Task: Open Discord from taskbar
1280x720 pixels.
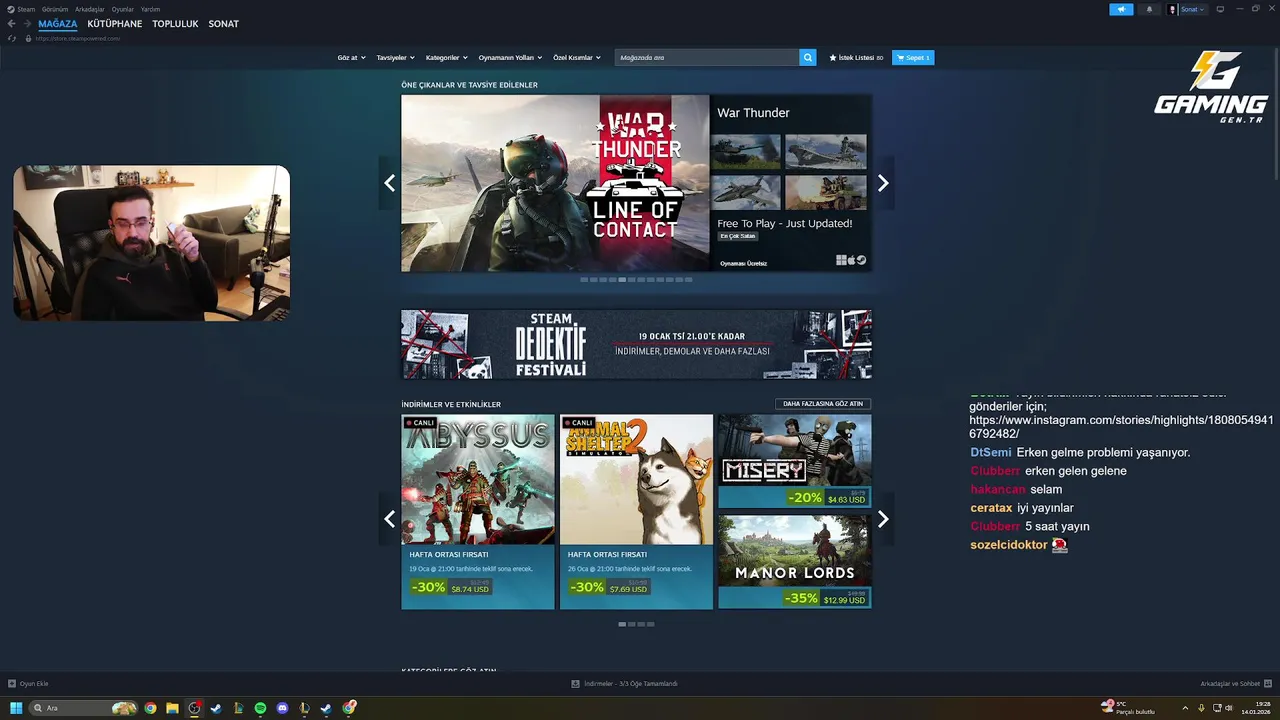Action: tap(282, 708)
